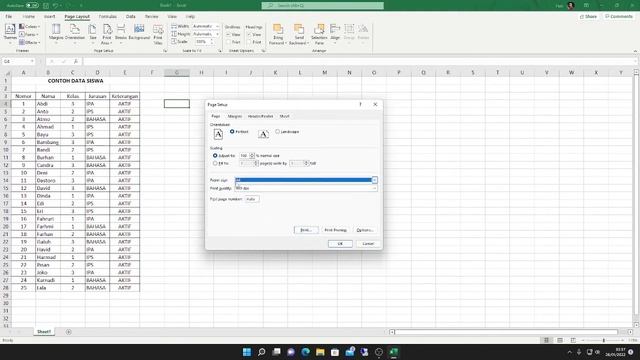Screen dimensions: 640x360
Task: Open the Formulas ribbon tab
Action: coord(108,17)
